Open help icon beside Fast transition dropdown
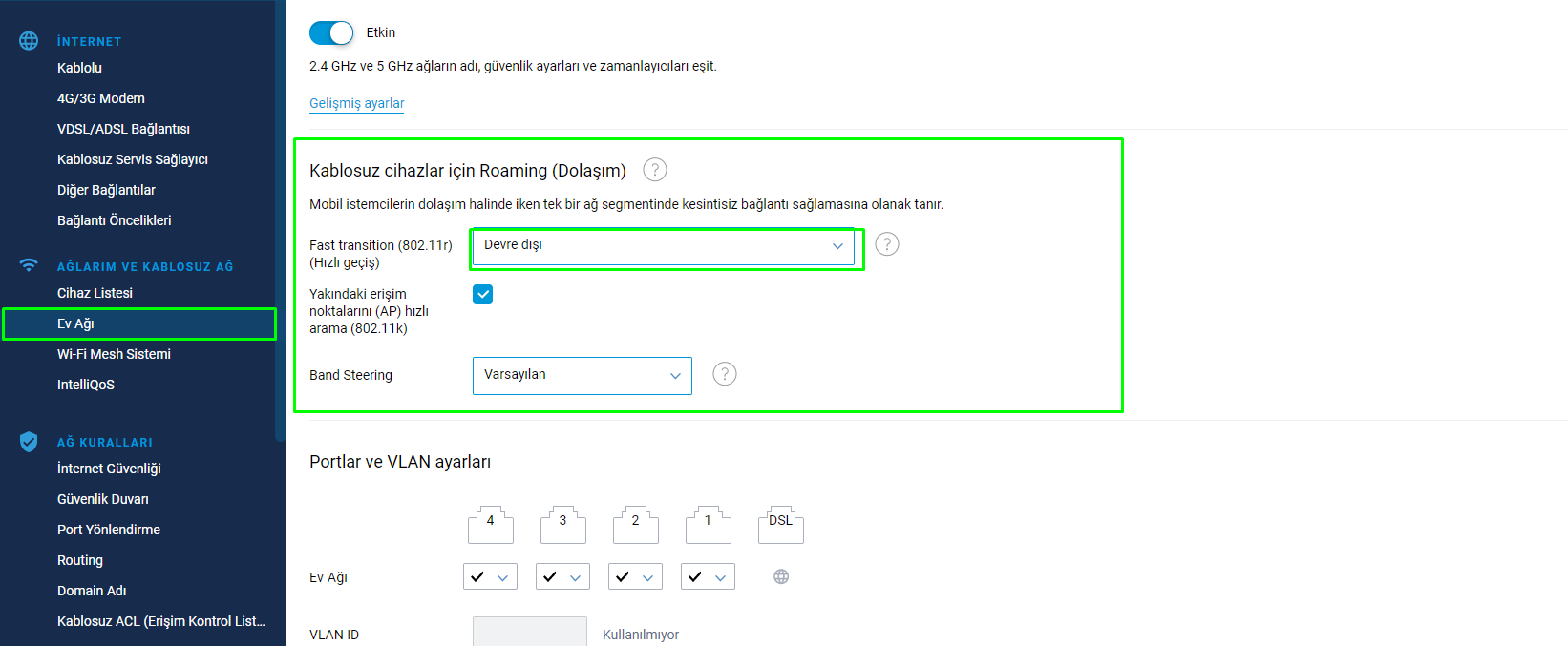Screen dimensions: 1568x646 [887, 244]
